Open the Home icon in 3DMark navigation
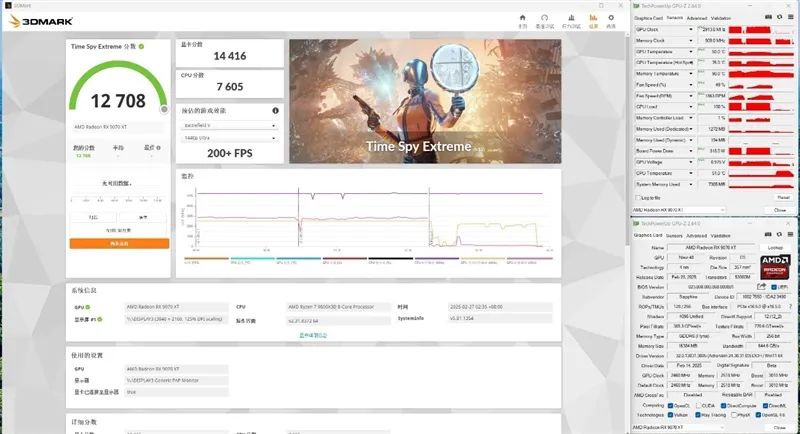Screen dimensions: 800x434 pos(522,18)
